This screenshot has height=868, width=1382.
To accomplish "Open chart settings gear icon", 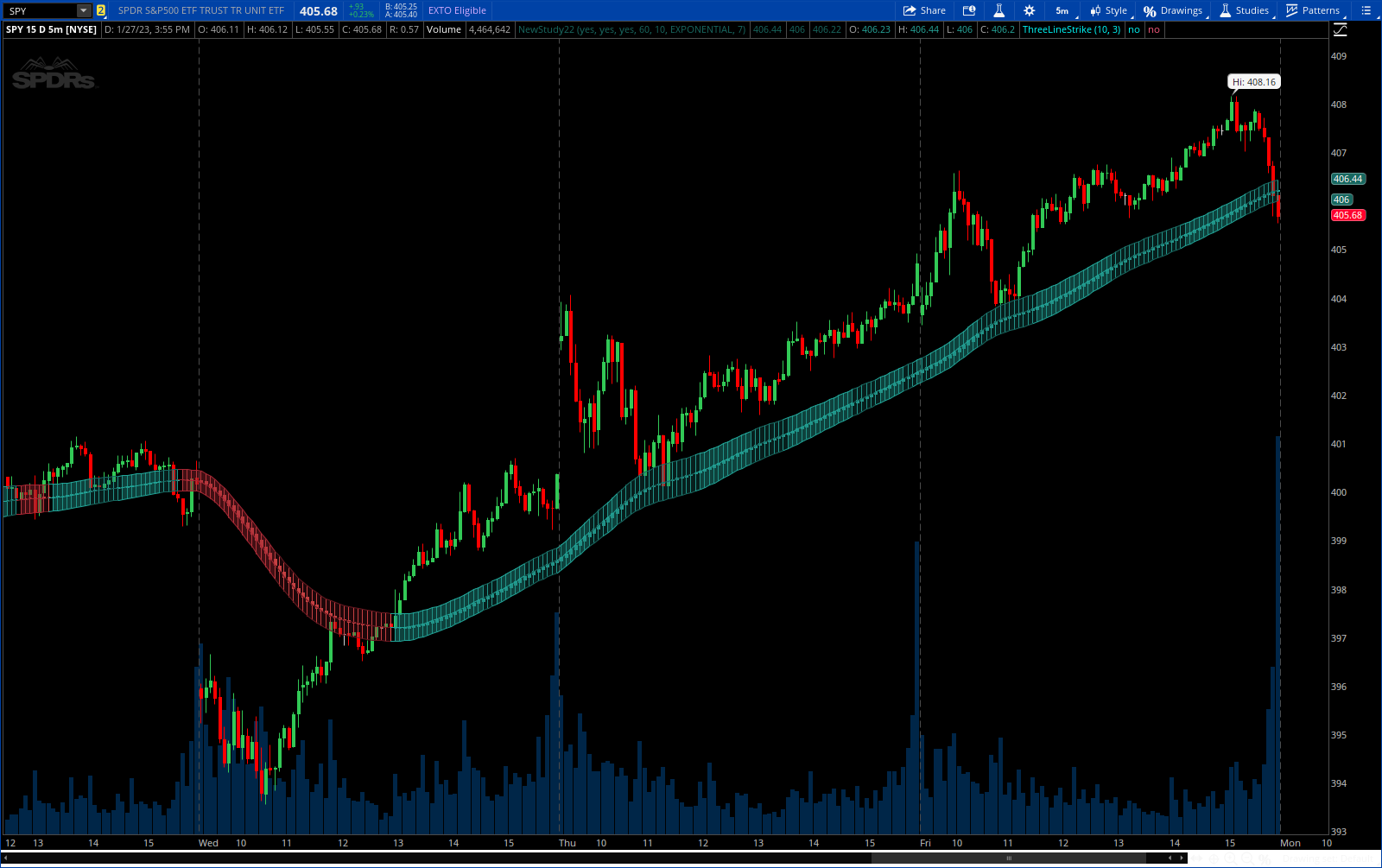I will (1029, 10).
